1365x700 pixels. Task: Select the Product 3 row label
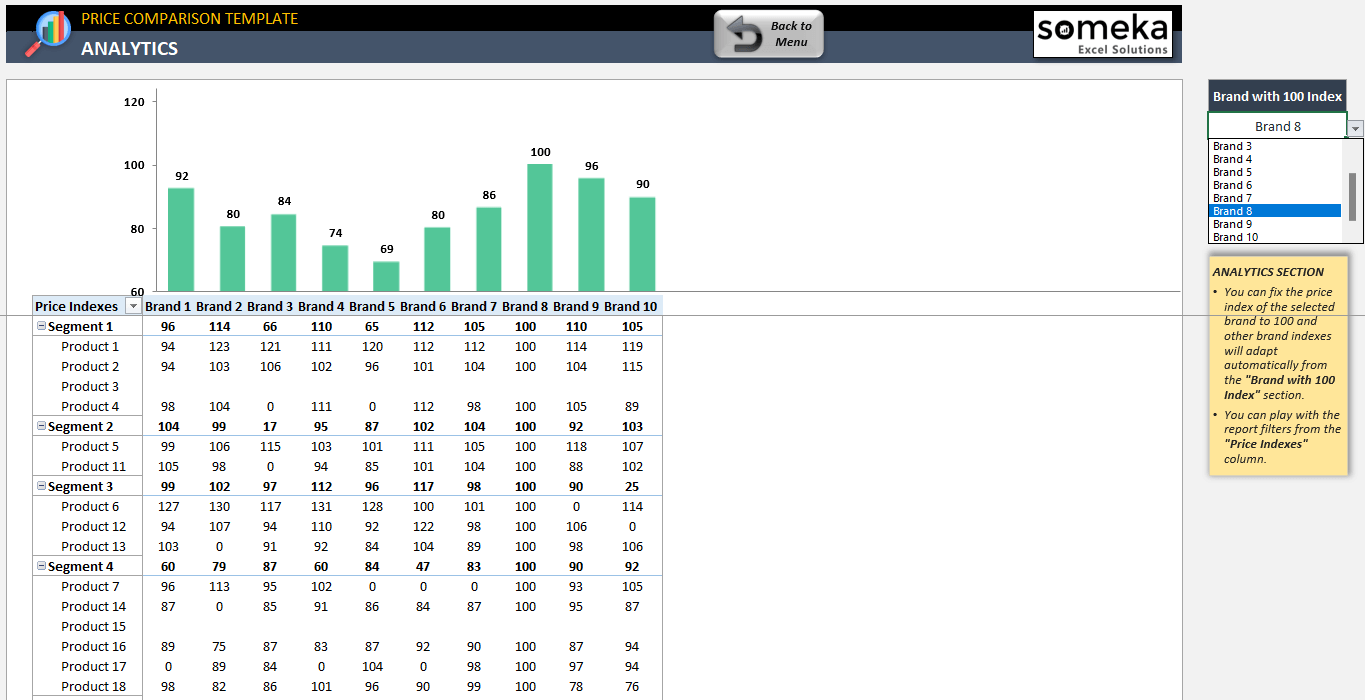coord(90,386)
